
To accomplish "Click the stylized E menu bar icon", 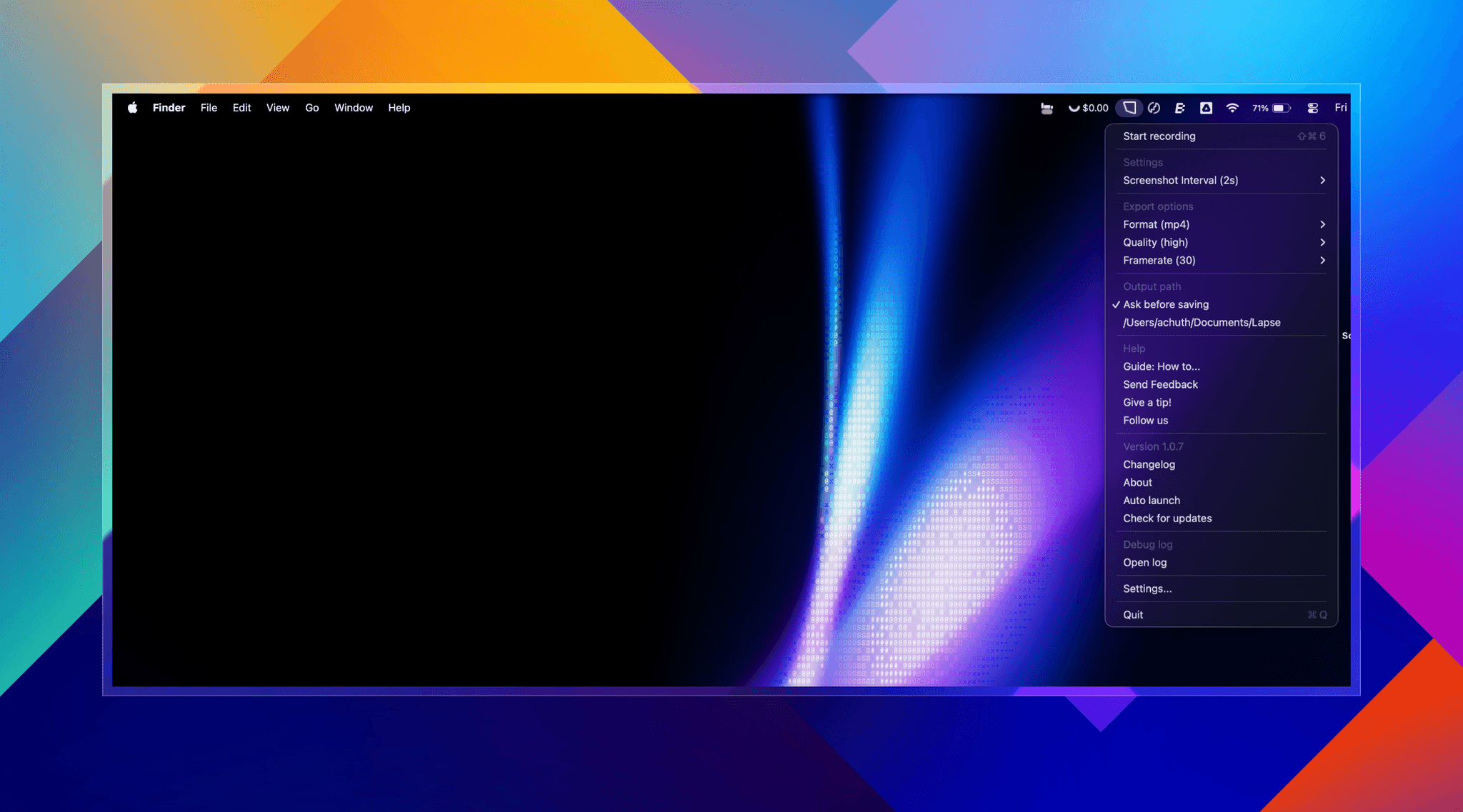I will [x=1180, y=108].
